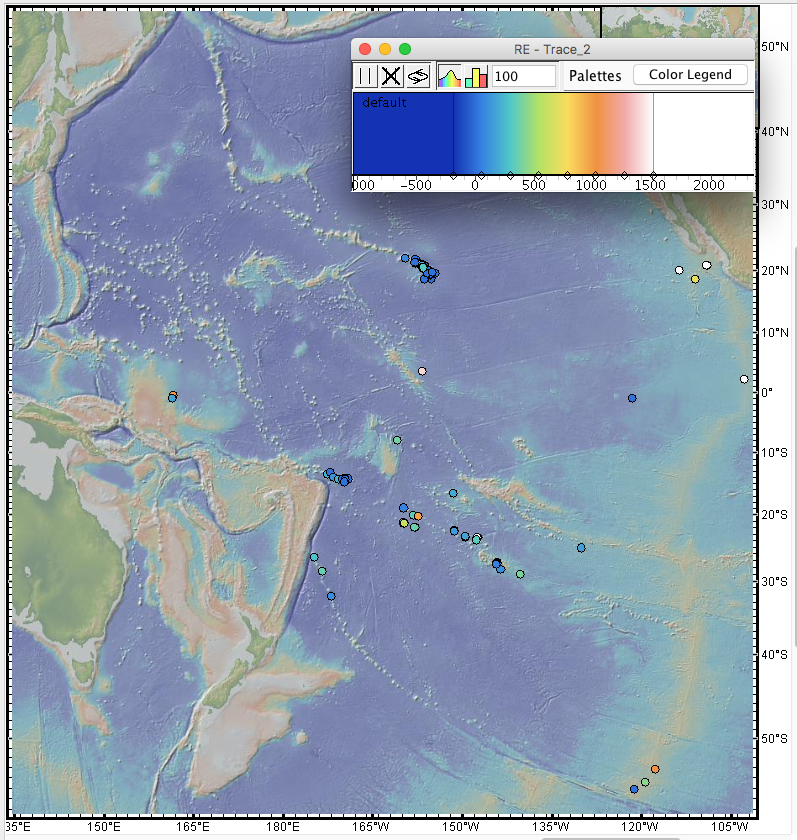Select the discrete color bars icon

coord(475,75)
